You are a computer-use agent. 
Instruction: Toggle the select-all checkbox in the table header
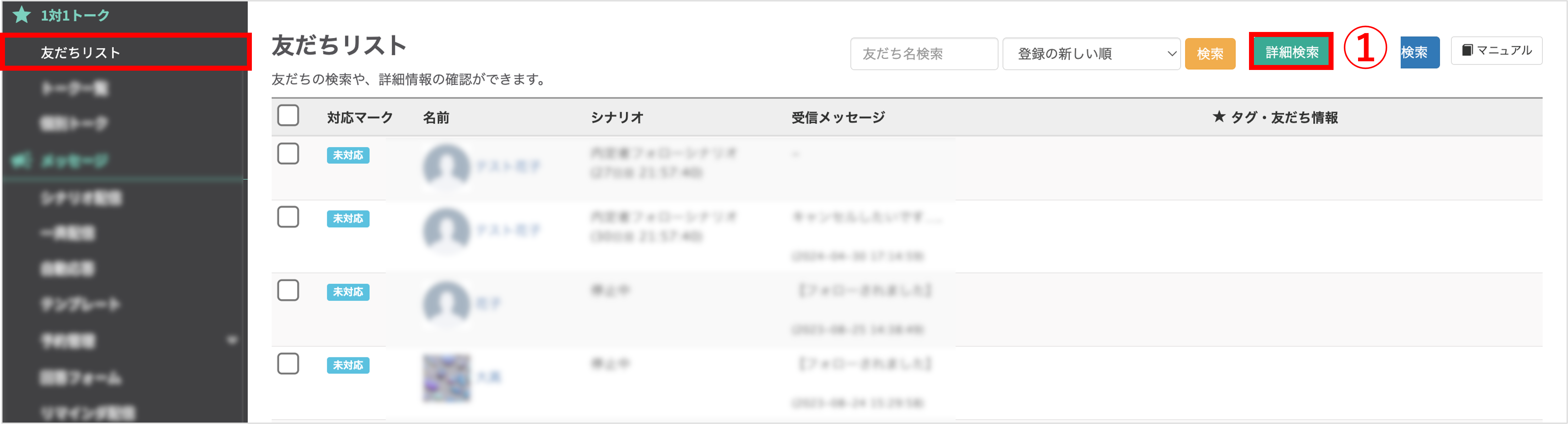[x=288, y=115]
